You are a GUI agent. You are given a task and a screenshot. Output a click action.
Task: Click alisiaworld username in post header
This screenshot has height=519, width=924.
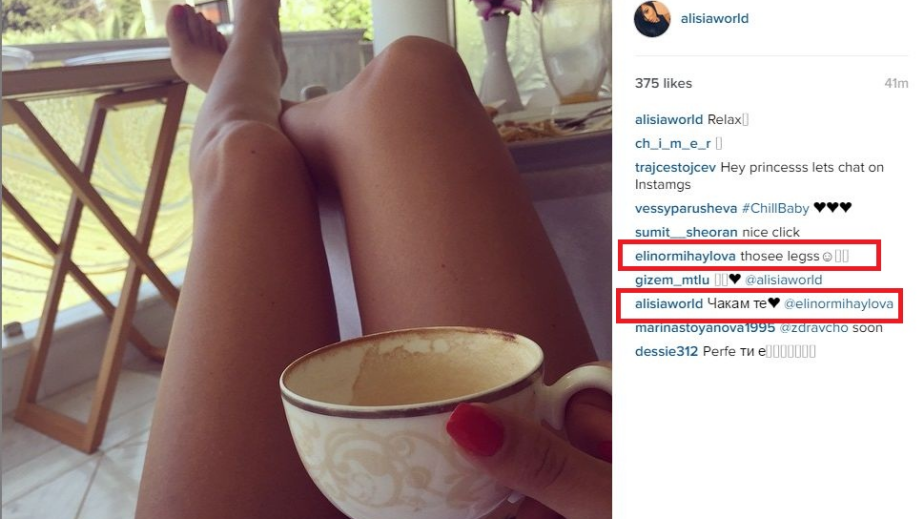(714, 18)
